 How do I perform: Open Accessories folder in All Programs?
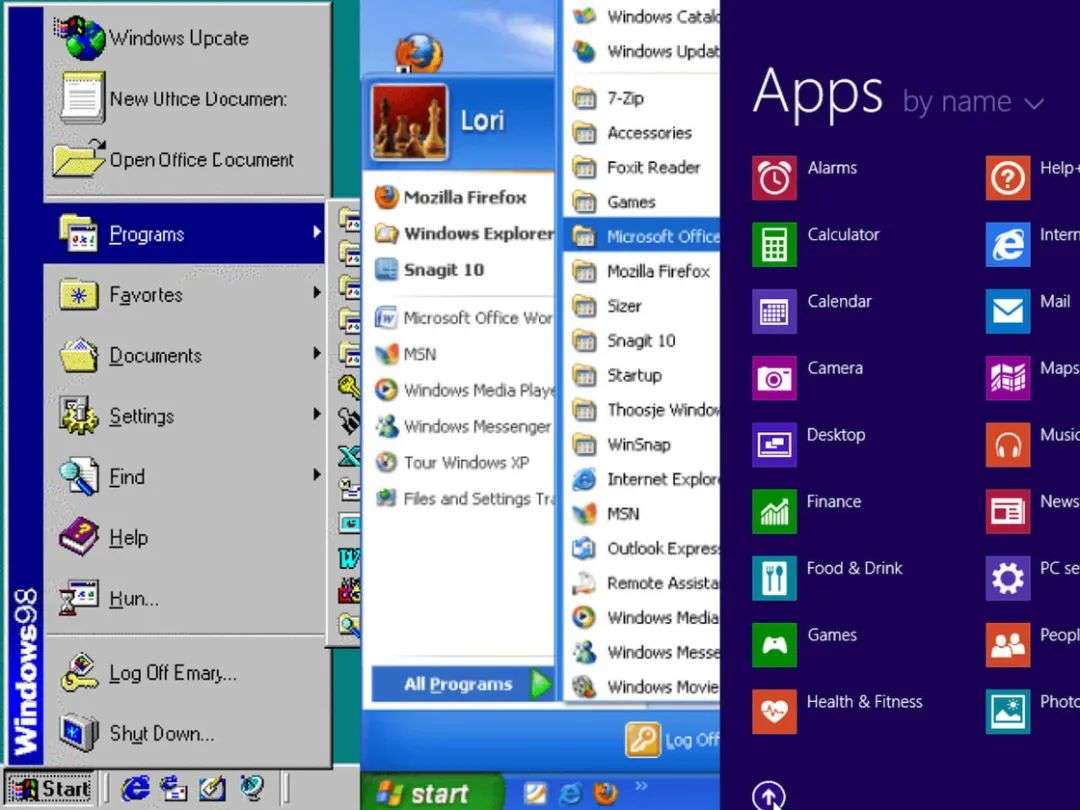642,133
